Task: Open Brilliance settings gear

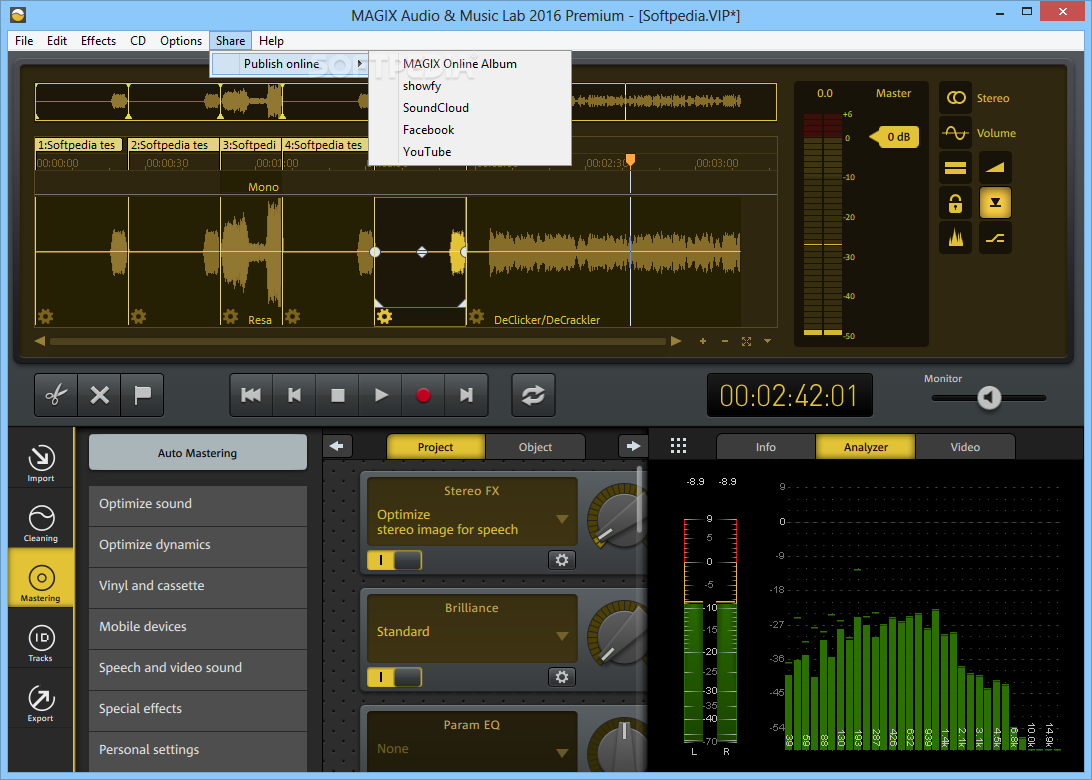Action: click(561, 677)
